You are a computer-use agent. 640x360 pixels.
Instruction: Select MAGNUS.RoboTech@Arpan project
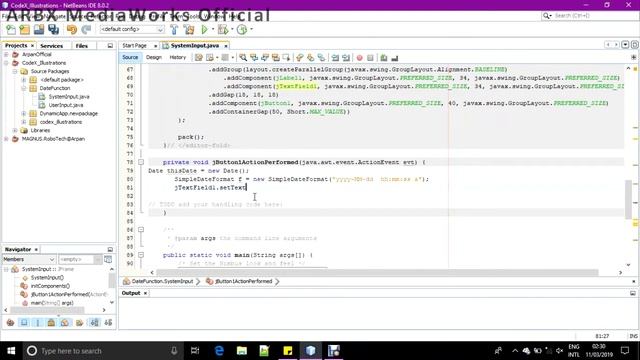[53, 139]
